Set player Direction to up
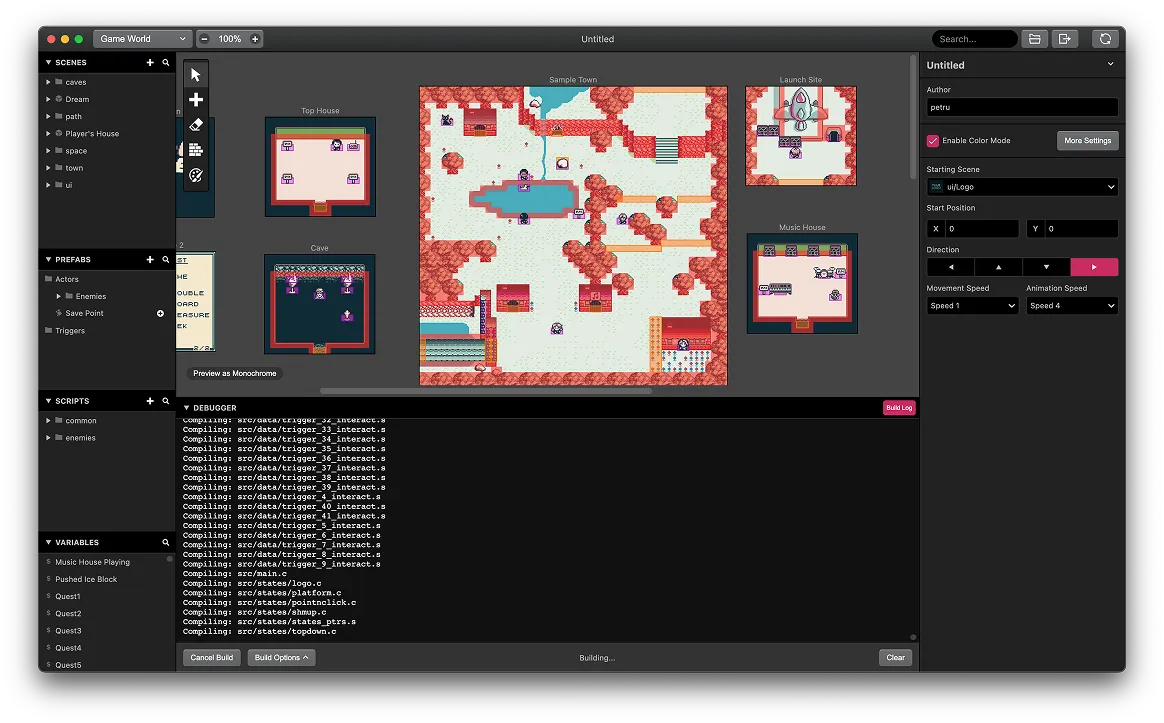Viewport: 1164px width, 723px height. click(x=997, y=267)
